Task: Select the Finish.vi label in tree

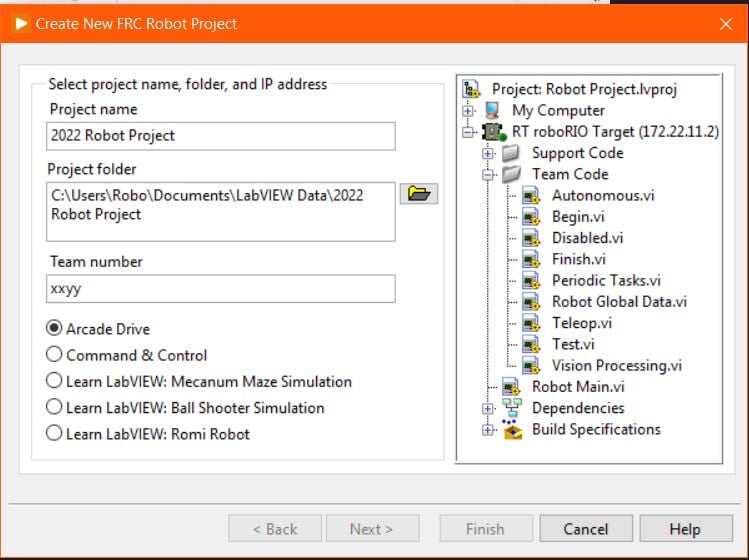Action: coord(578,259)
